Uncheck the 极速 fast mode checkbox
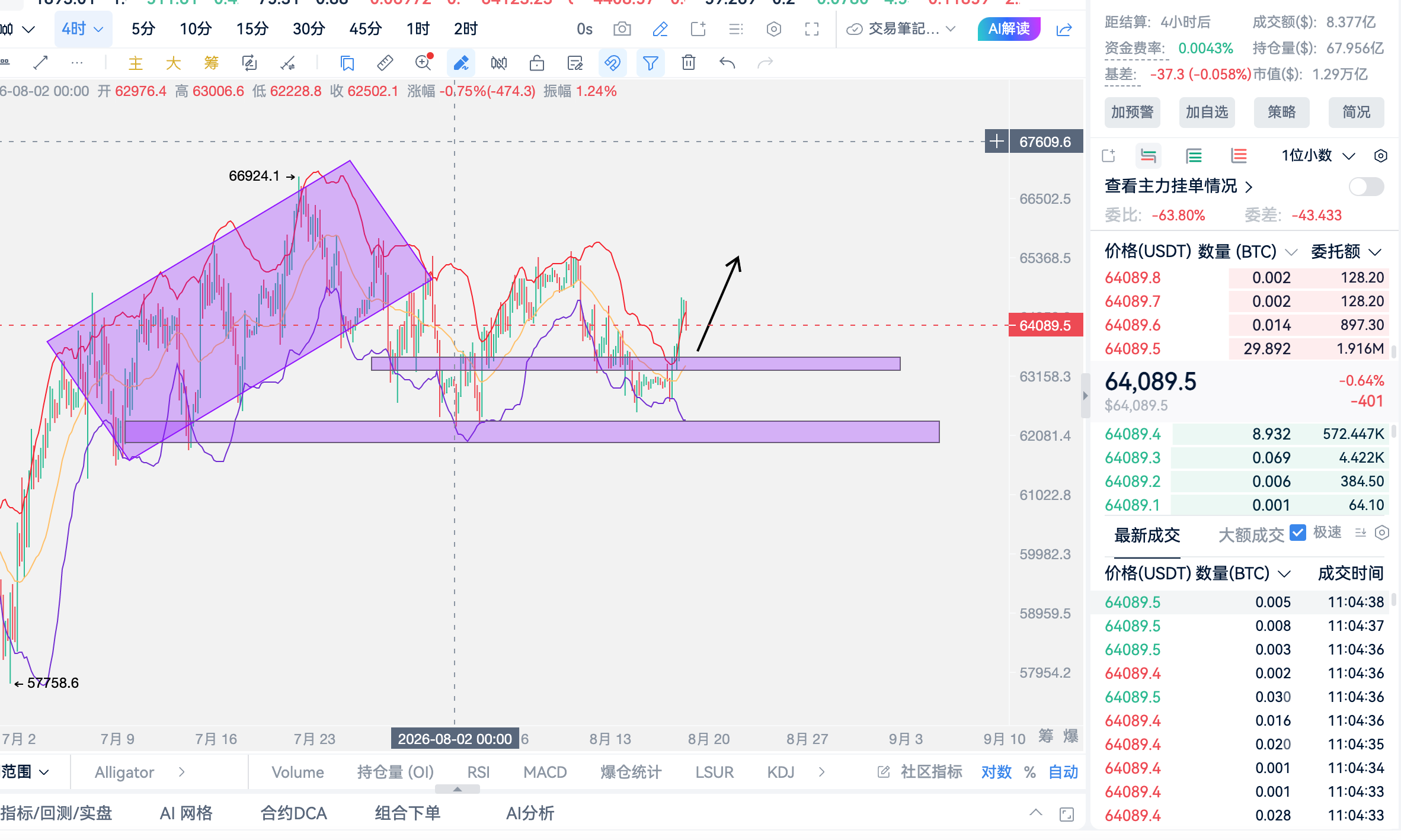 (1297, 533)
